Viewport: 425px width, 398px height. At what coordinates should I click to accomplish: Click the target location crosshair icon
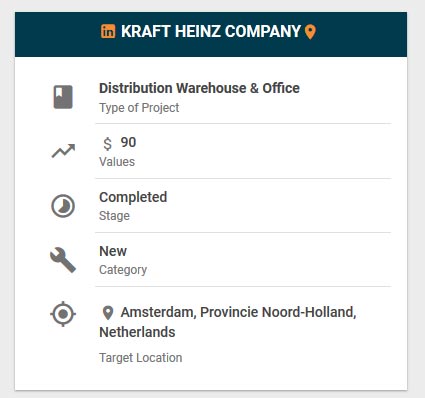coord(63,314)
